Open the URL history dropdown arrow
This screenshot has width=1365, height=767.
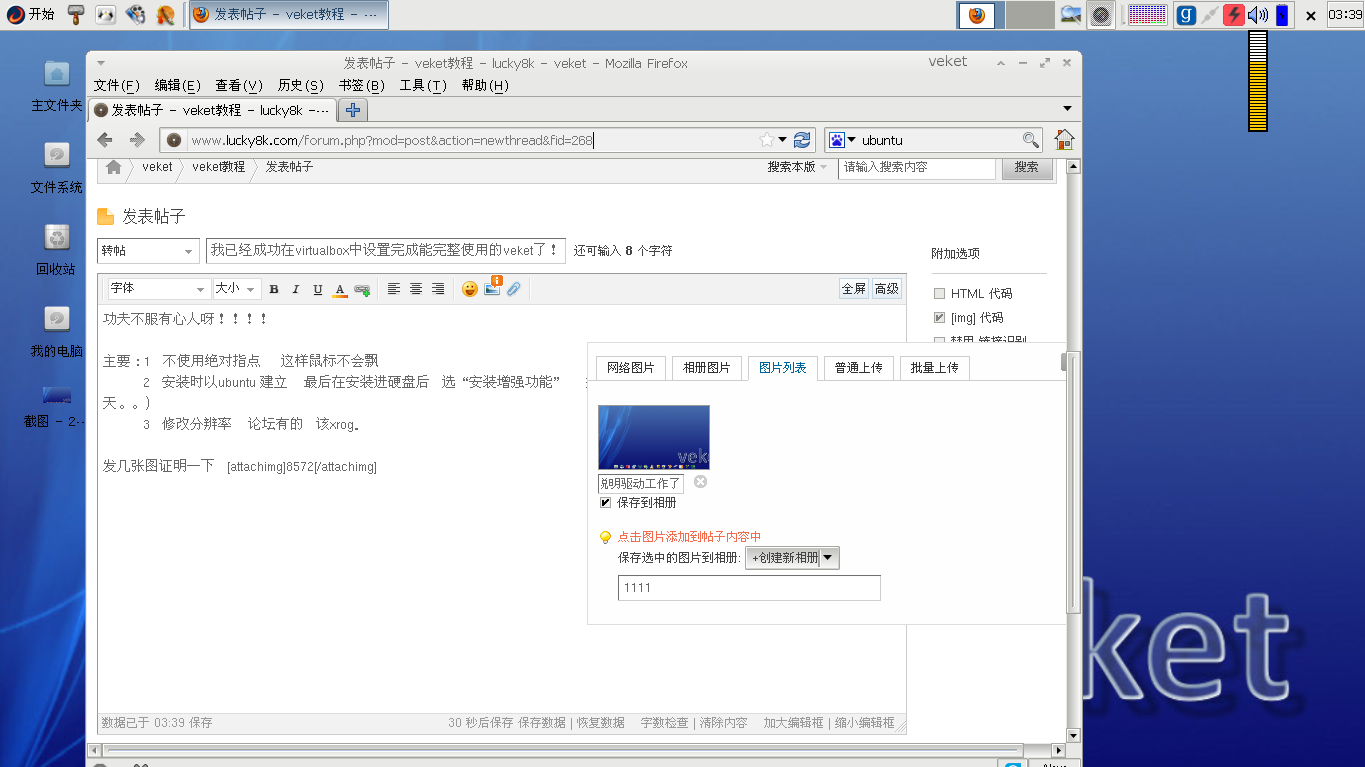[782, 140]
